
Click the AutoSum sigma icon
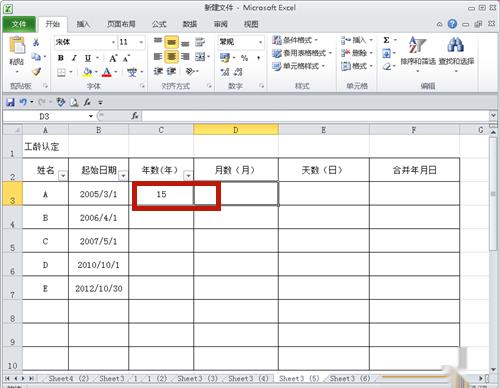386,40
